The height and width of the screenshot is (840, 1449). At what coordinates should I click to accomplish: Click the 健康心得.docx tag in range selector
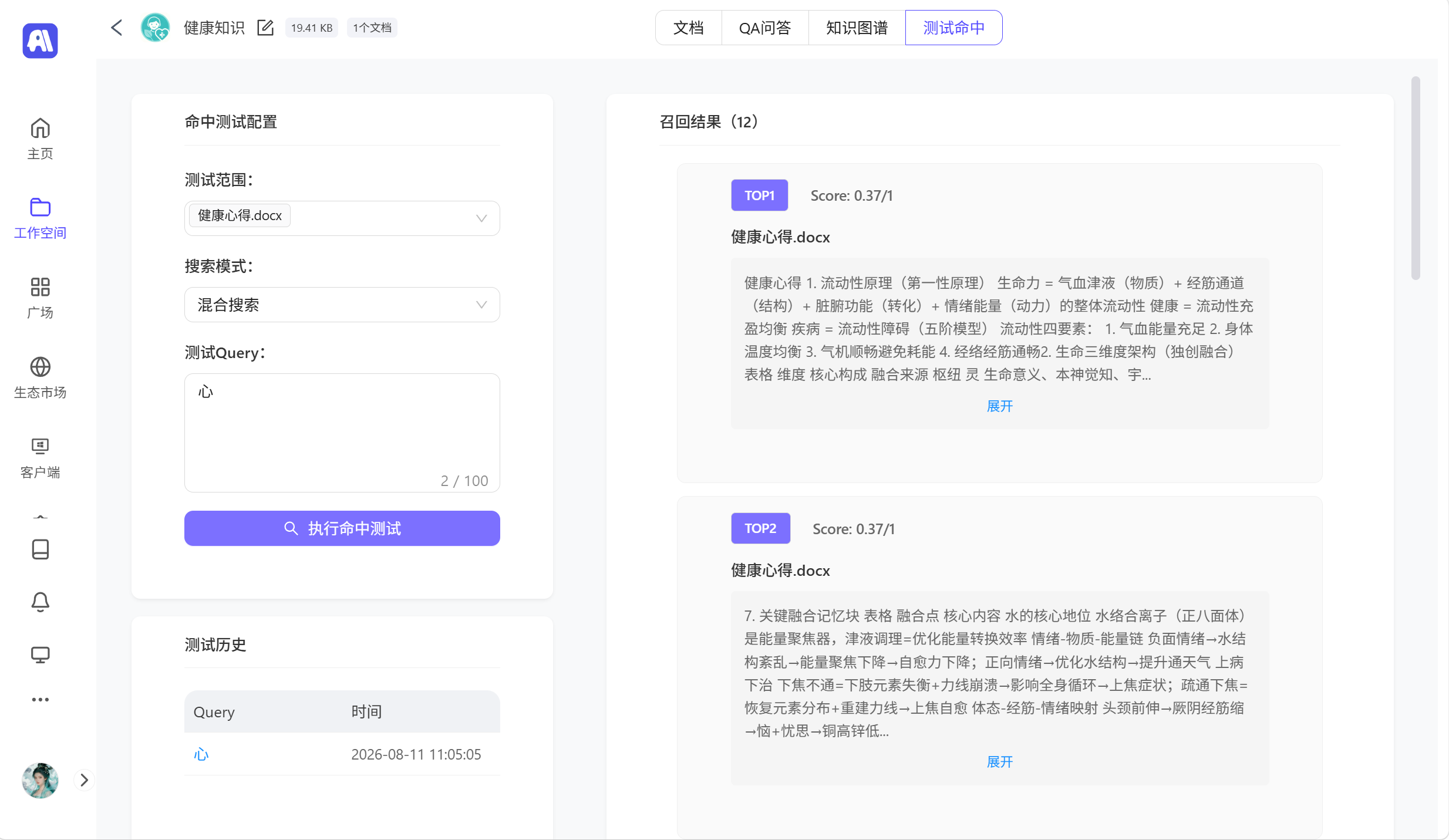(x=240, y=215)
